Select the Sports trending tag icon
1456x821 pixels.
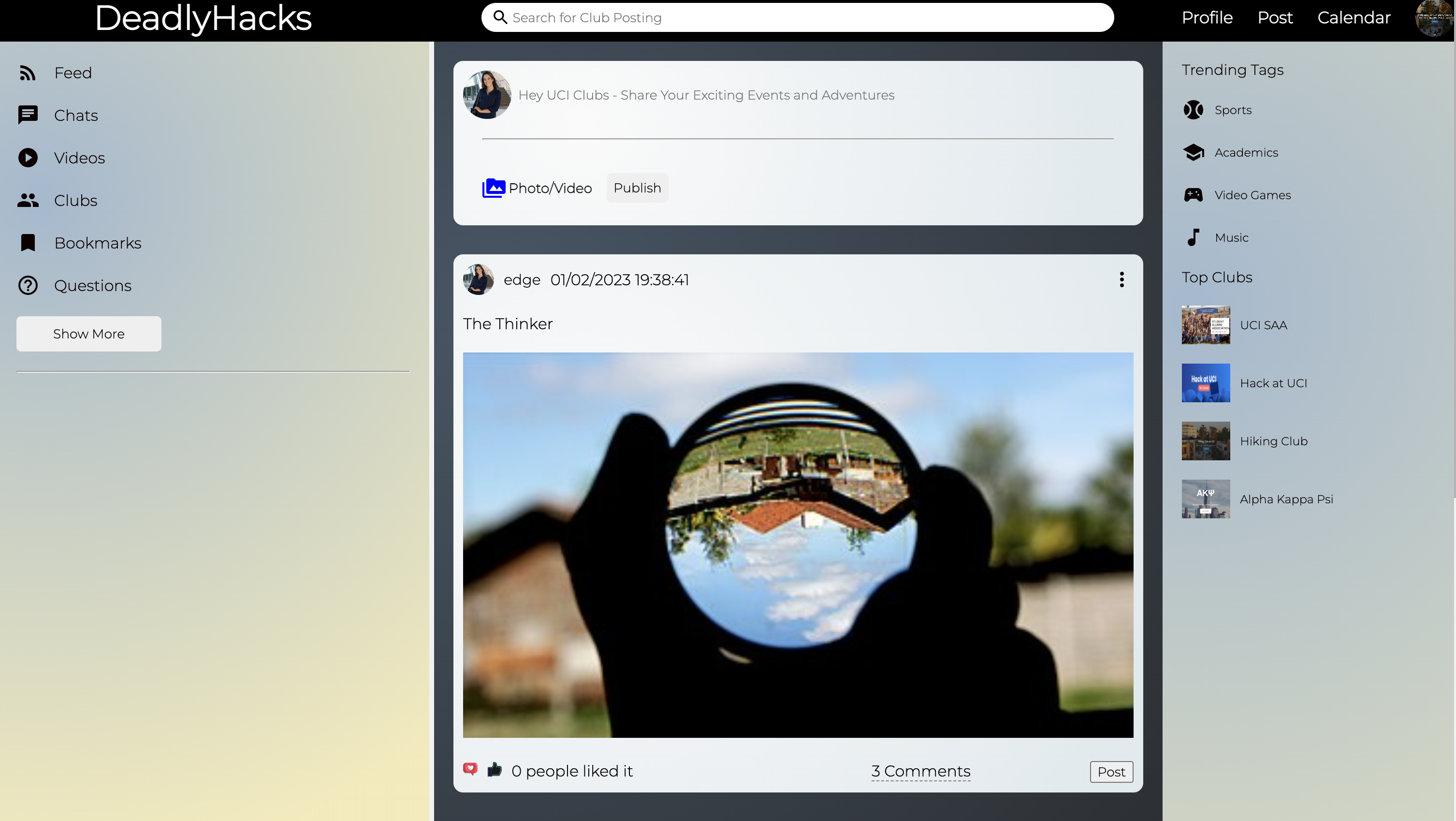(1193, 110)
